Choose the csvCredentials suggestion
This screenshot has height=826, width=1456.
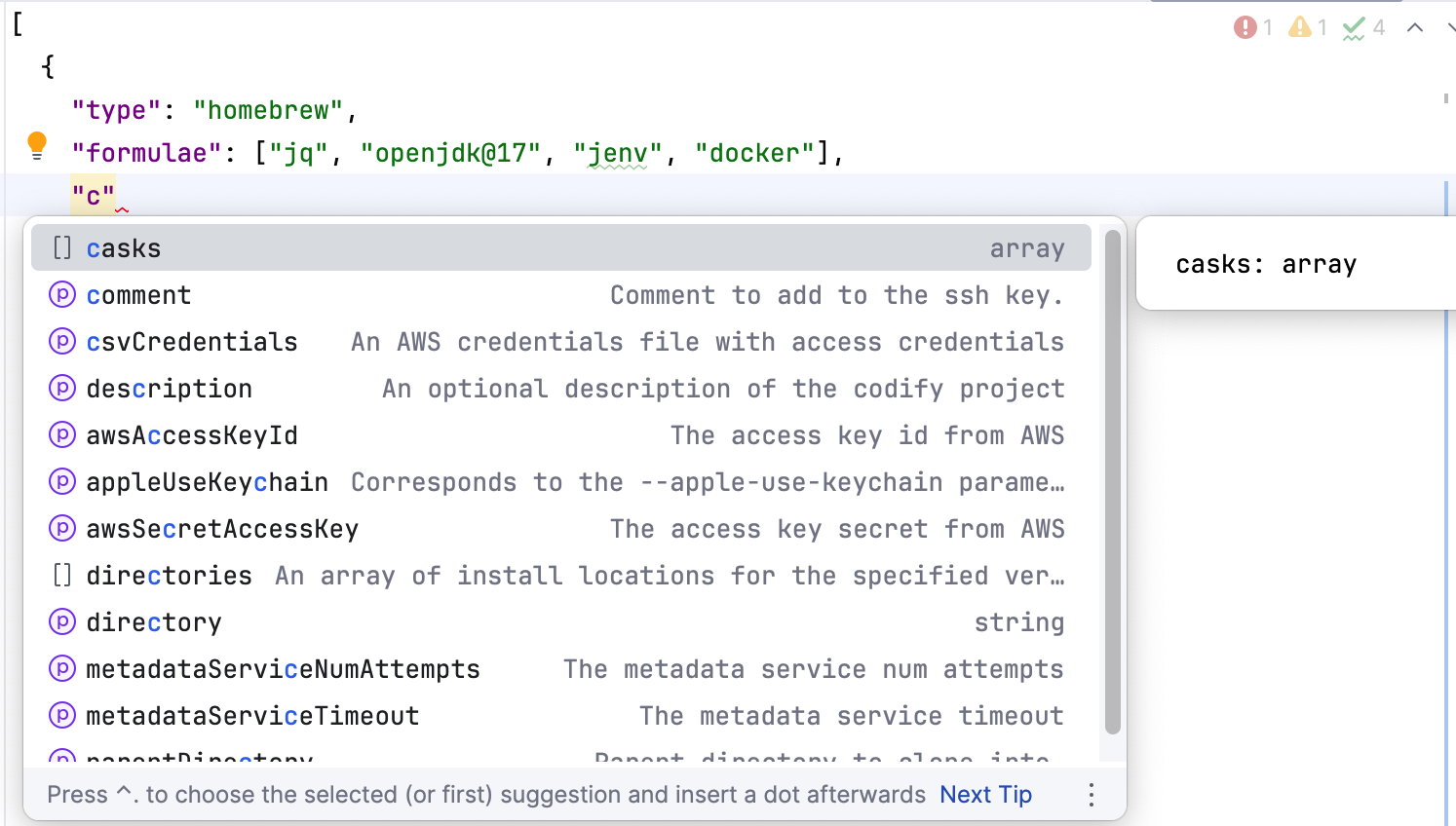tap(192, 342)
